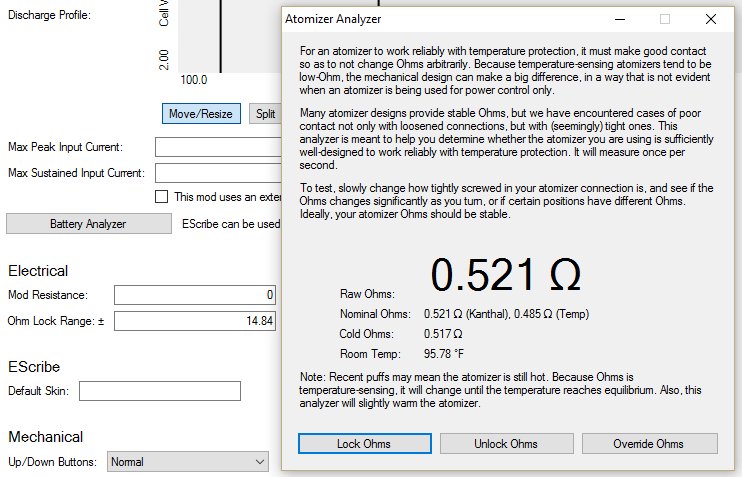
Task: Click into the Ohm Lock Range field
Action: pos(195,320)
